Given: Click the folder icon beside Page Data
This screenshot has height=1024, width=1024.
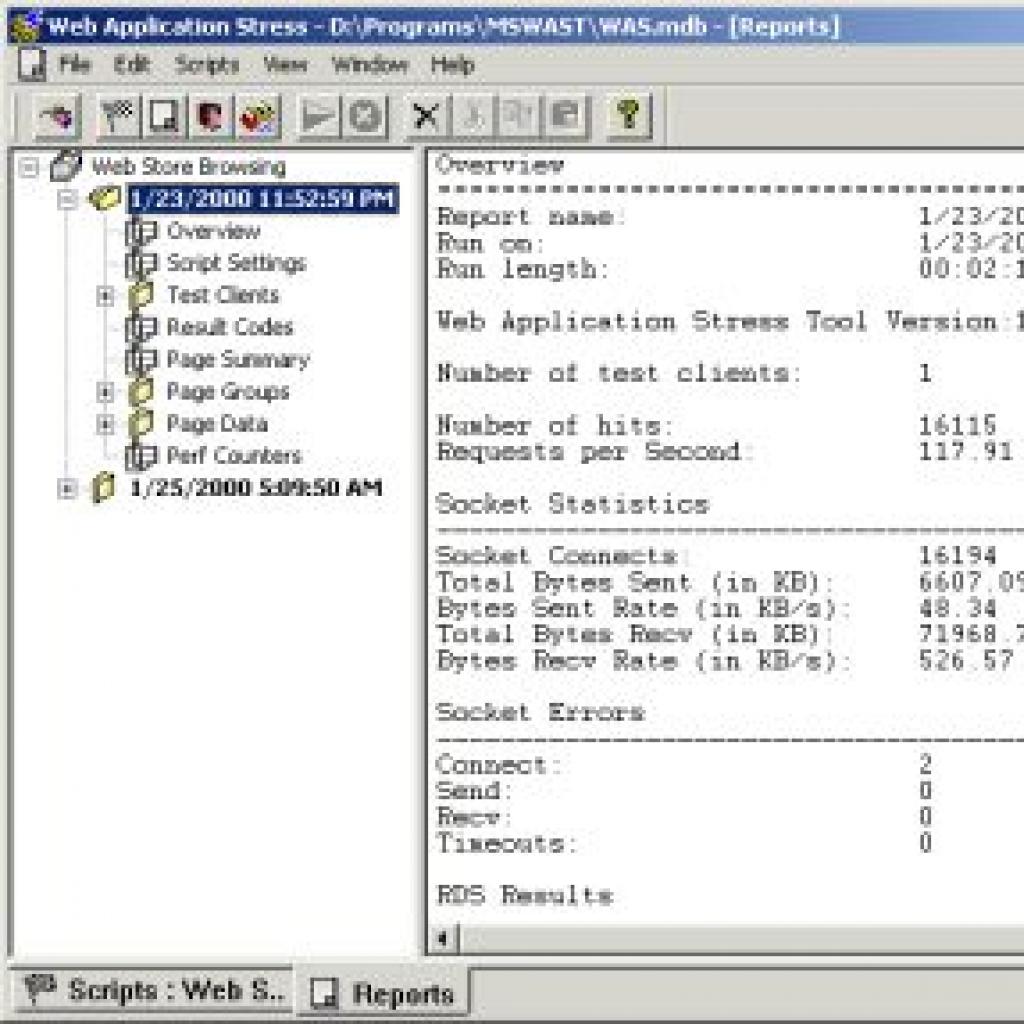Looking at the screenshot, I should [141, 423].
